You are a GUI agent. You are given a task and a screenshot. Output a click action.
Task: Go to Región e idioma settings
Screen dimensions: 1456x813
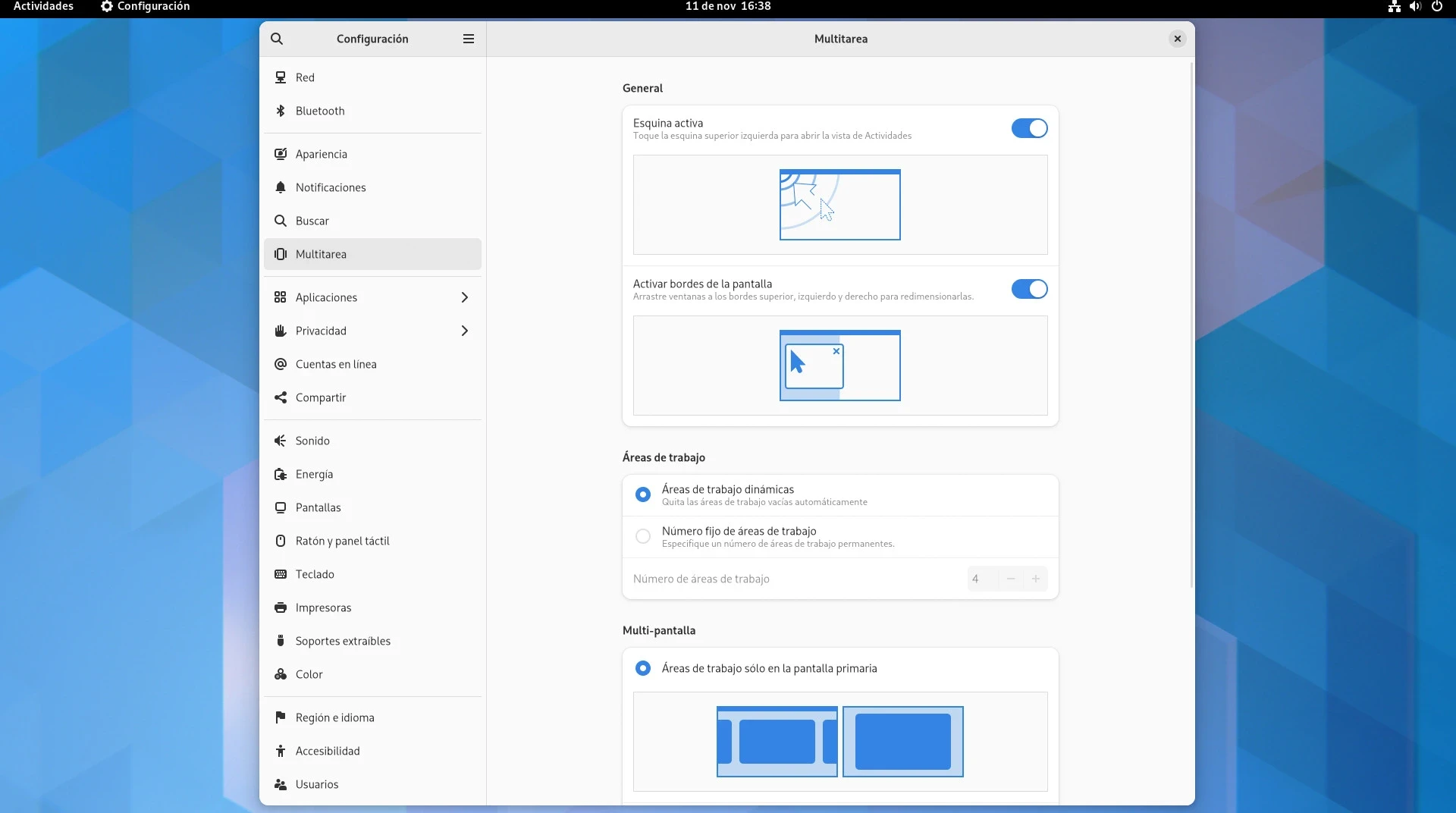click(x=334, y=717)
